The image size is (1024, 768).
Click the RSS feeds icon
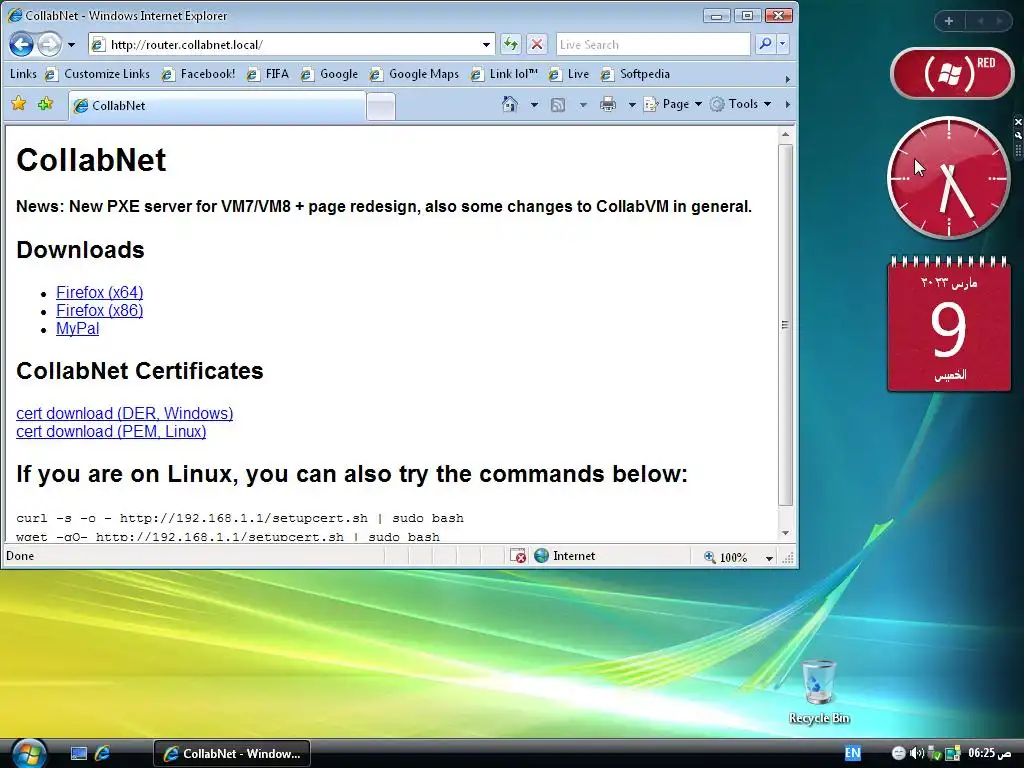pos(558,104)
